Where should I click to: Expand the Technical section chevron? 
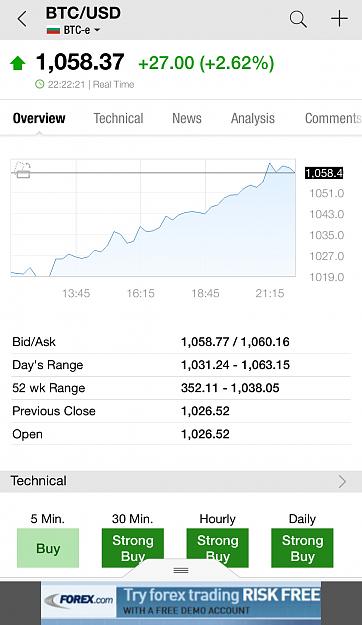point(342,481)
